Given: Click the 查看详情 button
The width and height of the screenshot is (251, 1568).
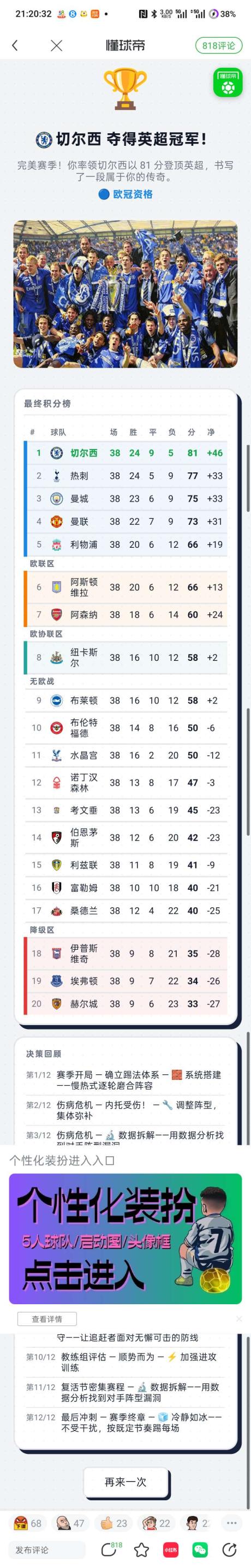Looking at the screenshot, I should pos(47,1318).
